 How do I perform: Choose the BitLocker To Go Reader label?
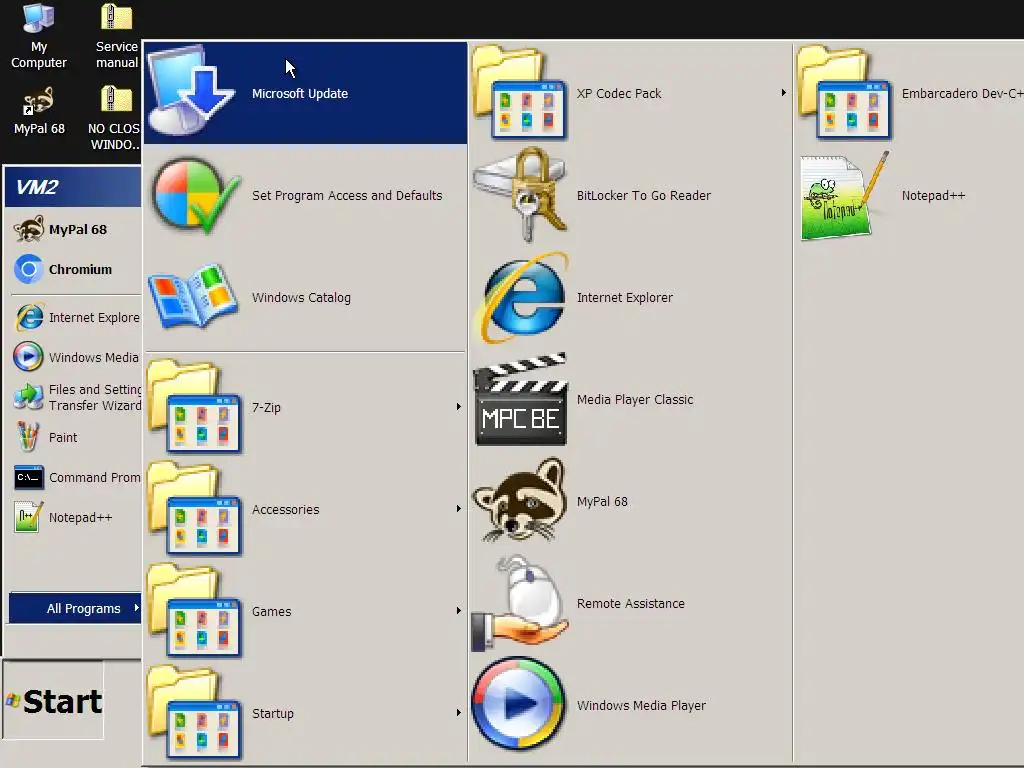(x=644, y=195)
